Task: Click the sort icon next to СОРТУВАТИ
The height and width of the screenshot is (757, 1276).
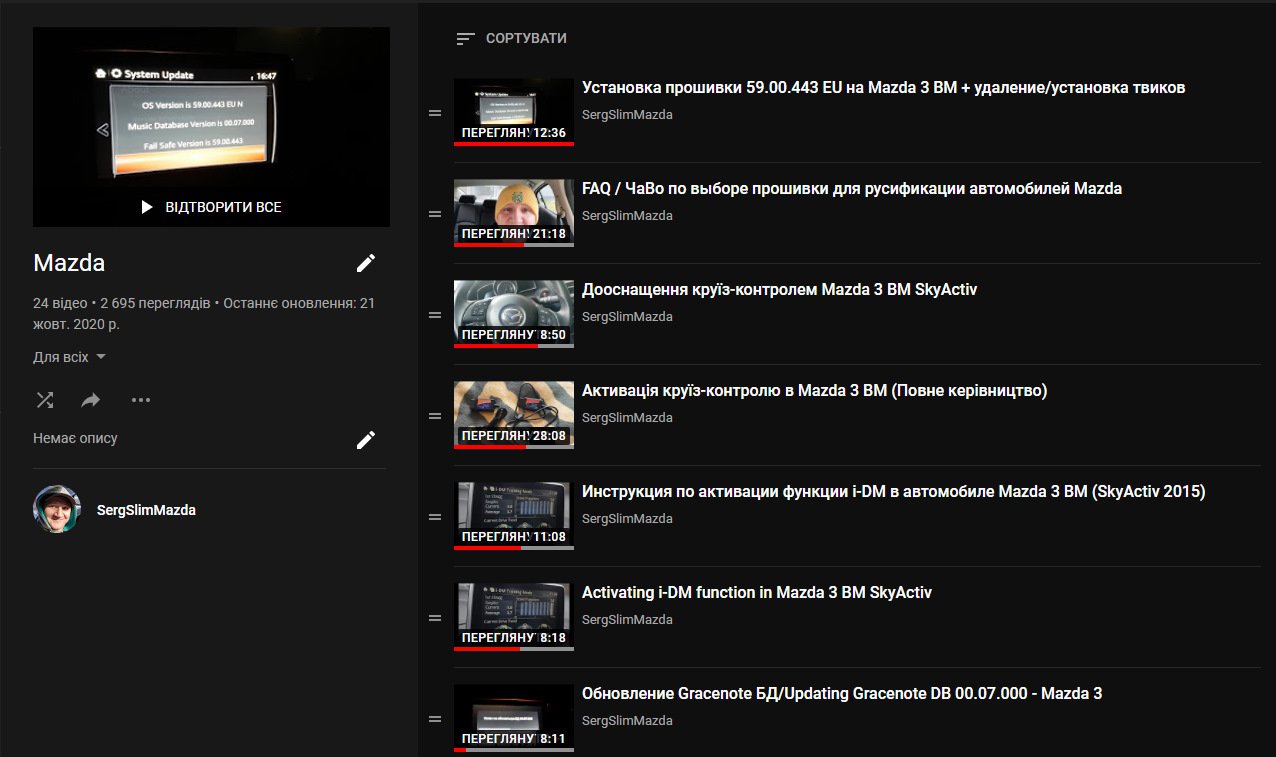Action: (x=465, y=39)
